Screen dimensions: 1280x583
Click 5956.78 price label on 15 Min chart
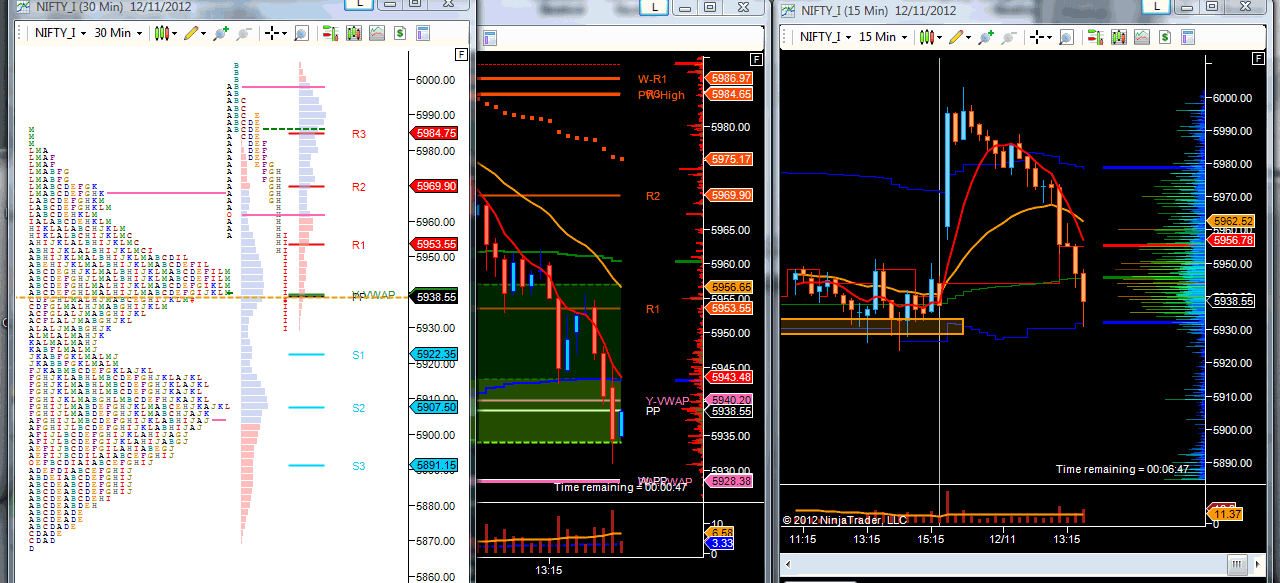click(x=1231, y=240)
